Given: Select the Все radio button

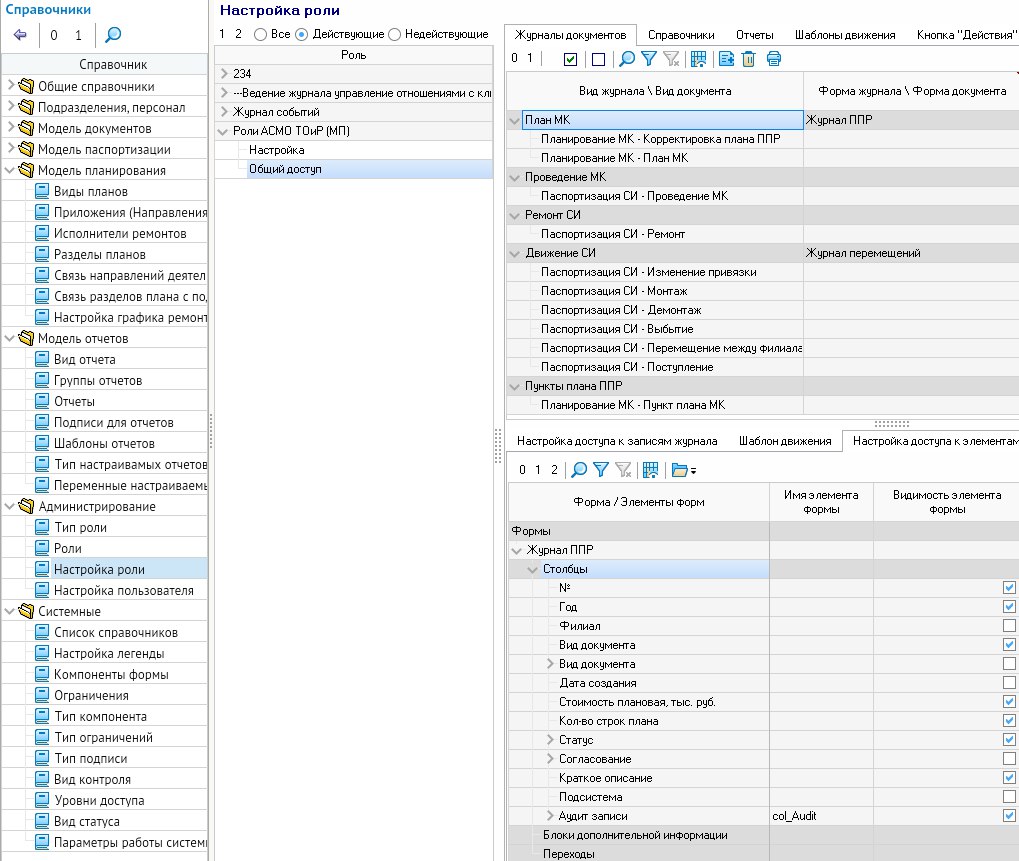Looking at the screenshot, I should (261, 34).
